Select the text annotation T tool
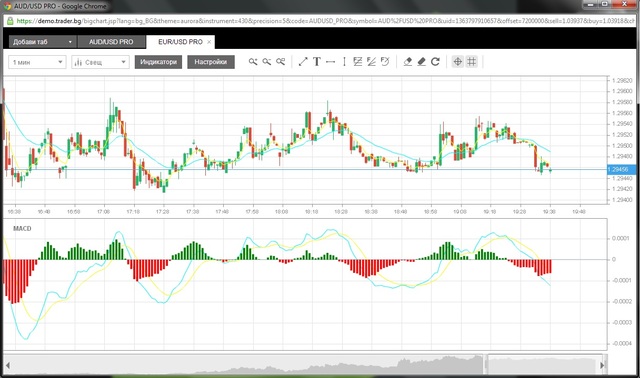Viewport: 640px width, 378px height. pyautogui.click(x=317, y=62)
